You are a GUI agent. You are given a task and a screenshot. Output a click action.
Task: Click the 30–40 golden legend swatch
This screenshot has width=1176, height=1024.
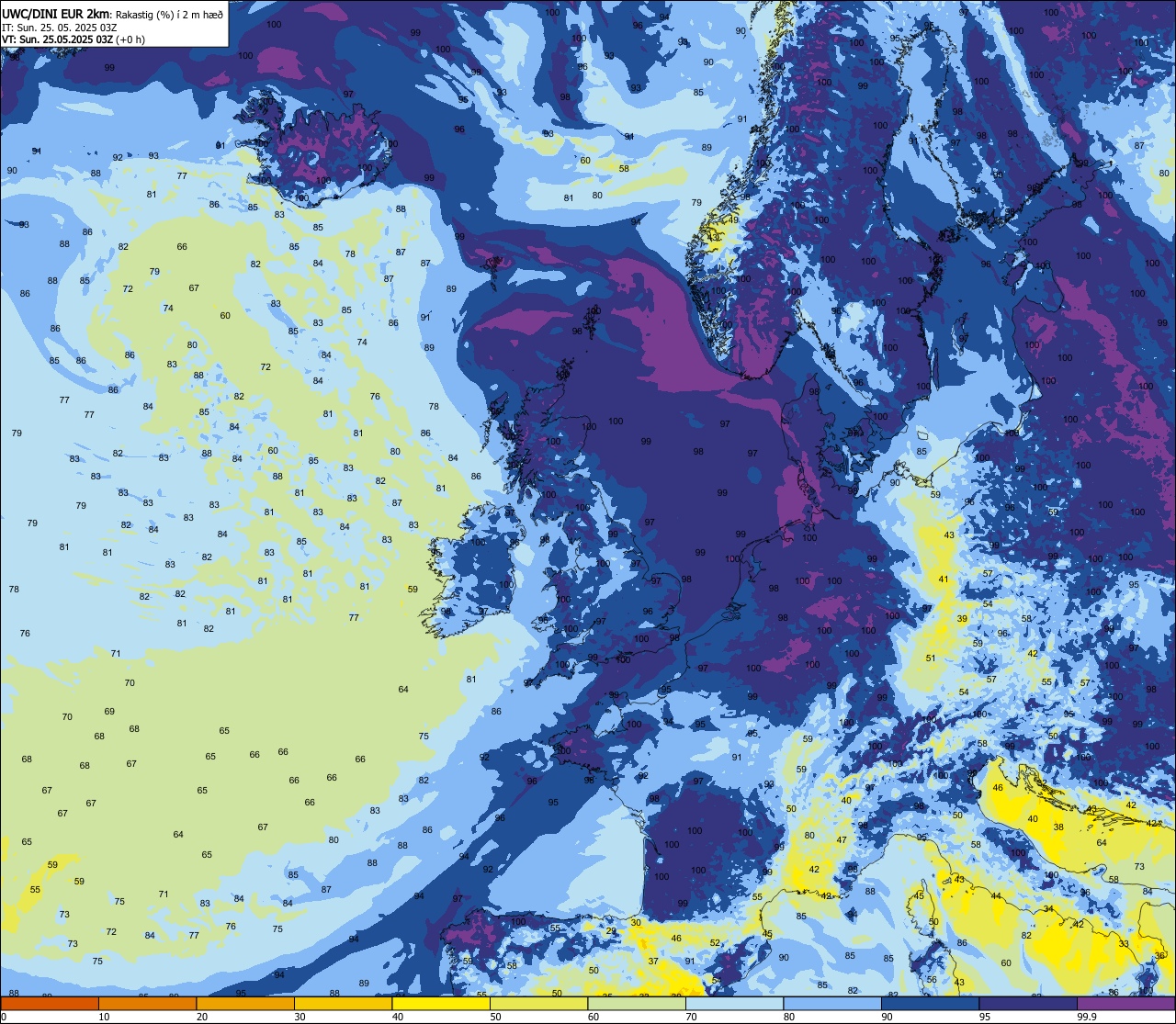(343, 1003)
